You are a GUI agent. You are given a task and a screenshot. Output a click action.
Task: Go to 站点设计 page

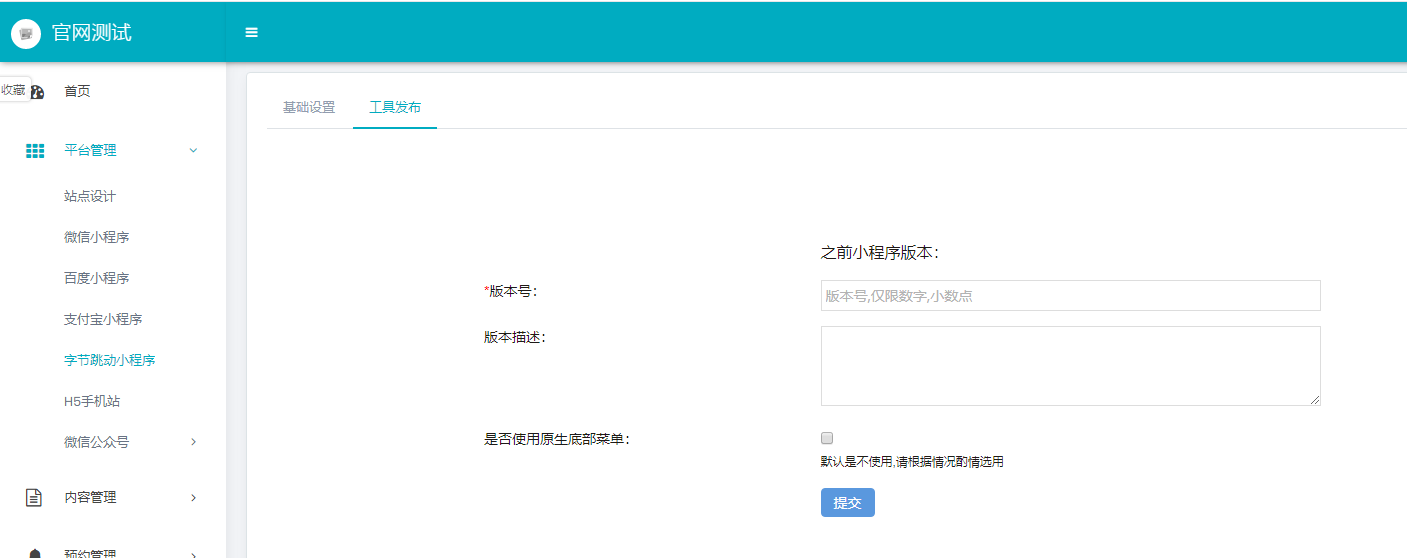(90, 196)
